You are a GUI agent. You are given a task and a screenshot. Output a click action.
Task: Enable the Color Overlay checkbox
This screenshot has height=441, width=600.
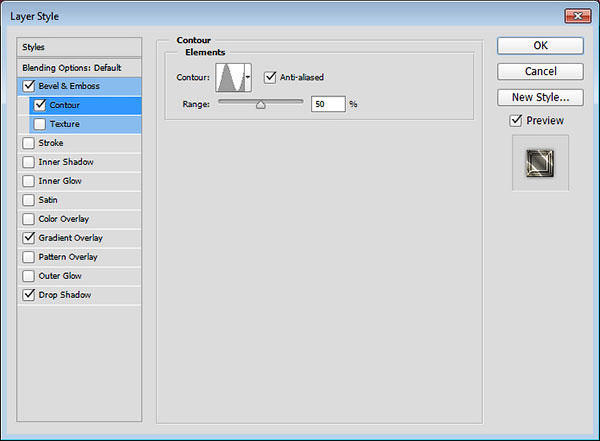(29, 219)
